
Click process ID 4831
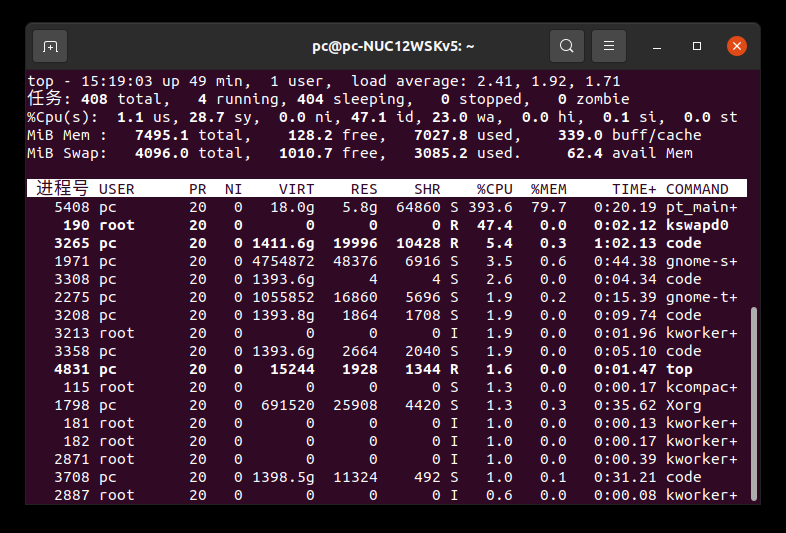click(72, 369)
